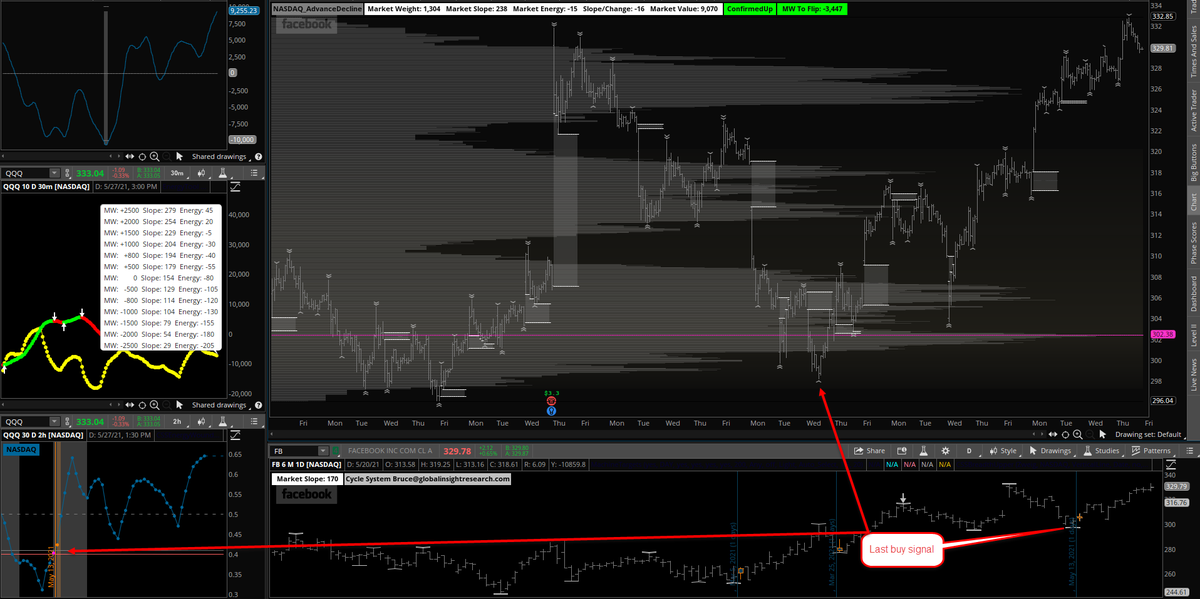Click the zoom-in magnifier above the QQQ chart
Image resolution: width=1200 pixels, height=599 pixels.
[x=154, y=157]
